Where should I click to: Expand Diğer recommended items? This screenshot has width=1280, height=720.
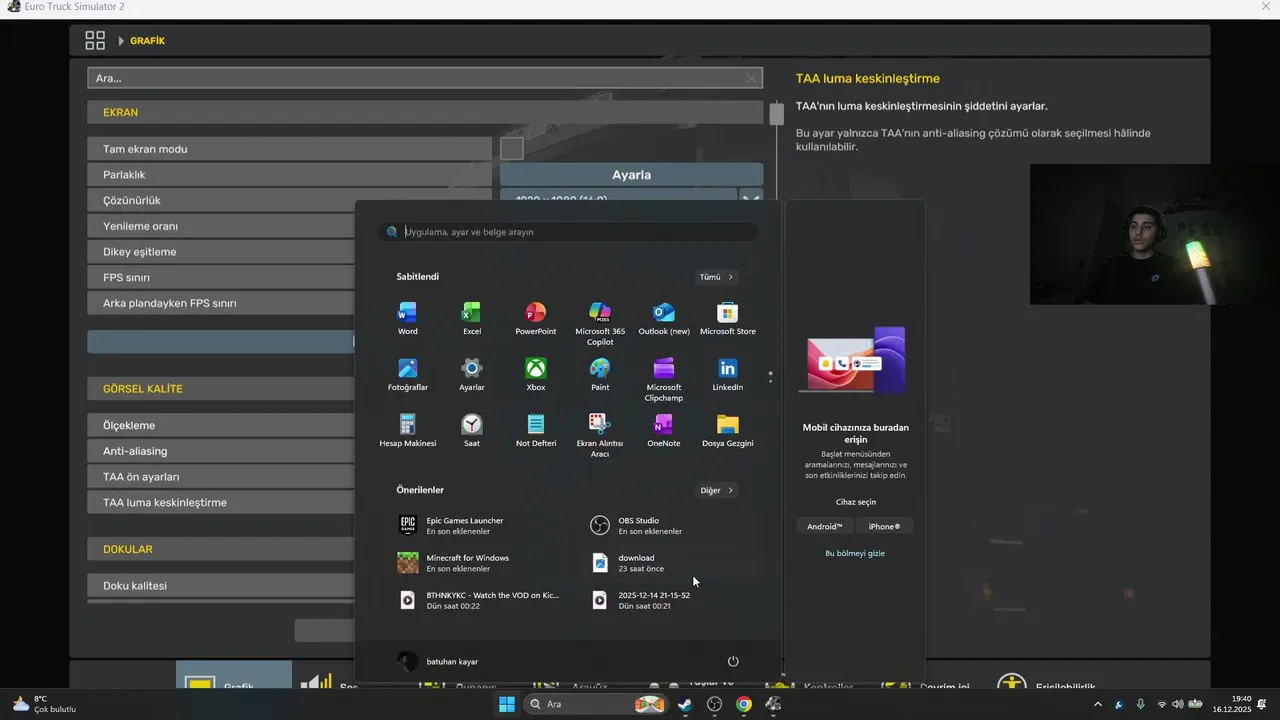[x=717, y=490]
